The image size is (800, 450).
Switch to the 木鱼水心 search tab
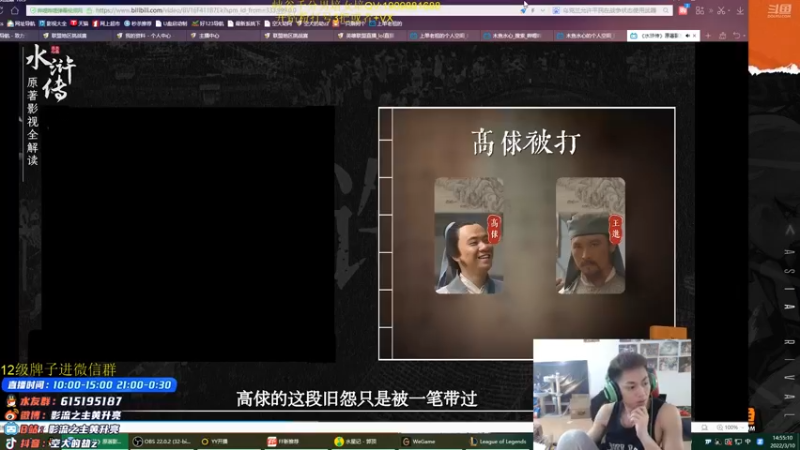pyautogui.click(x=515, y=36)
